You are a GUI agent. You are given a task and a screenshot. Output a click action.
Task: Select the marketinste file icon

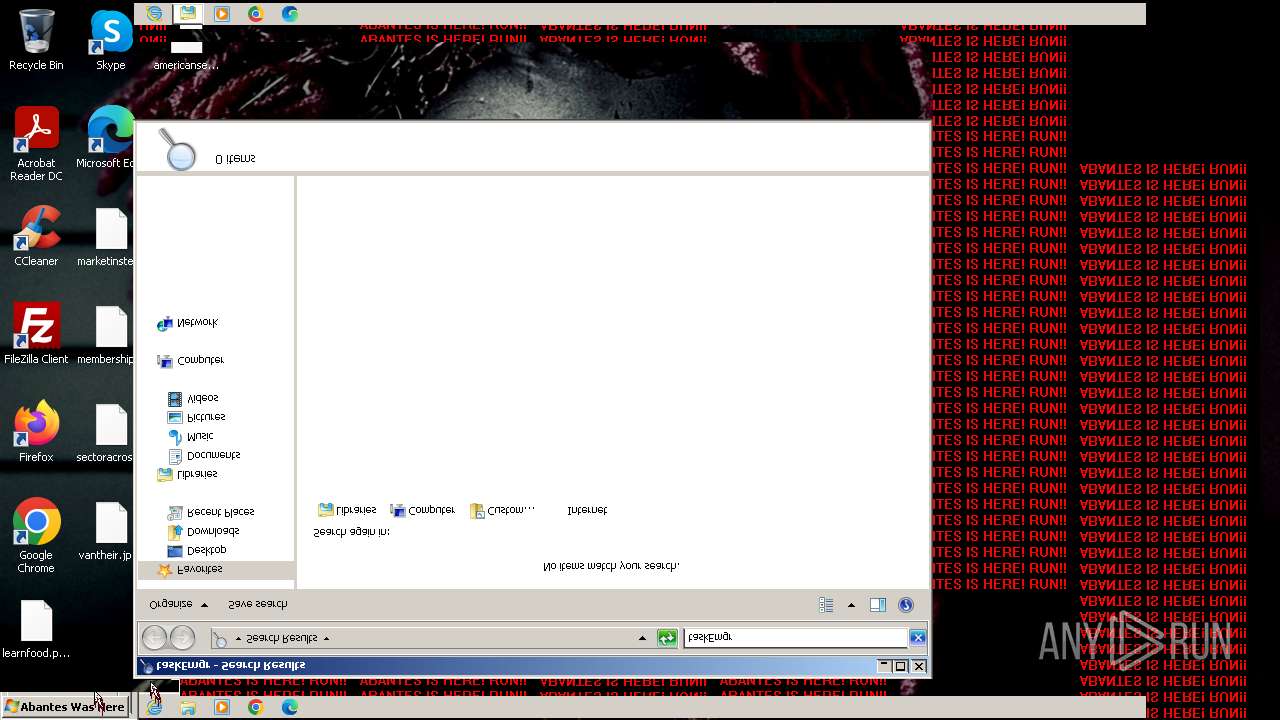tap(107, 236)
